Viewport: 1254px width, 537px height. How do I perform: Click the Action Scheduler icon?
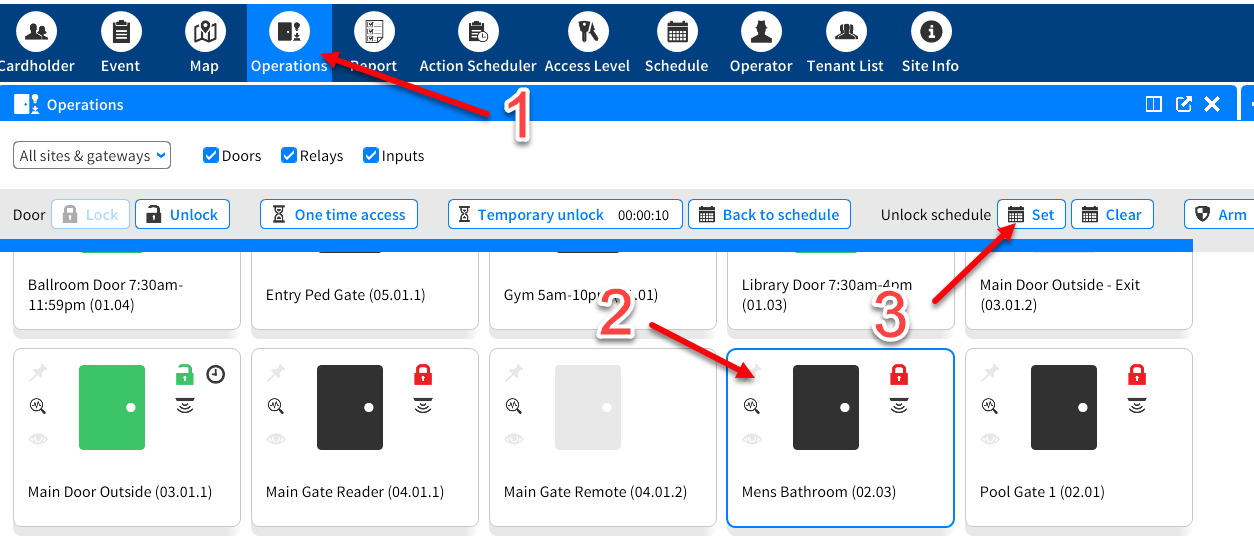click(478, 32)
